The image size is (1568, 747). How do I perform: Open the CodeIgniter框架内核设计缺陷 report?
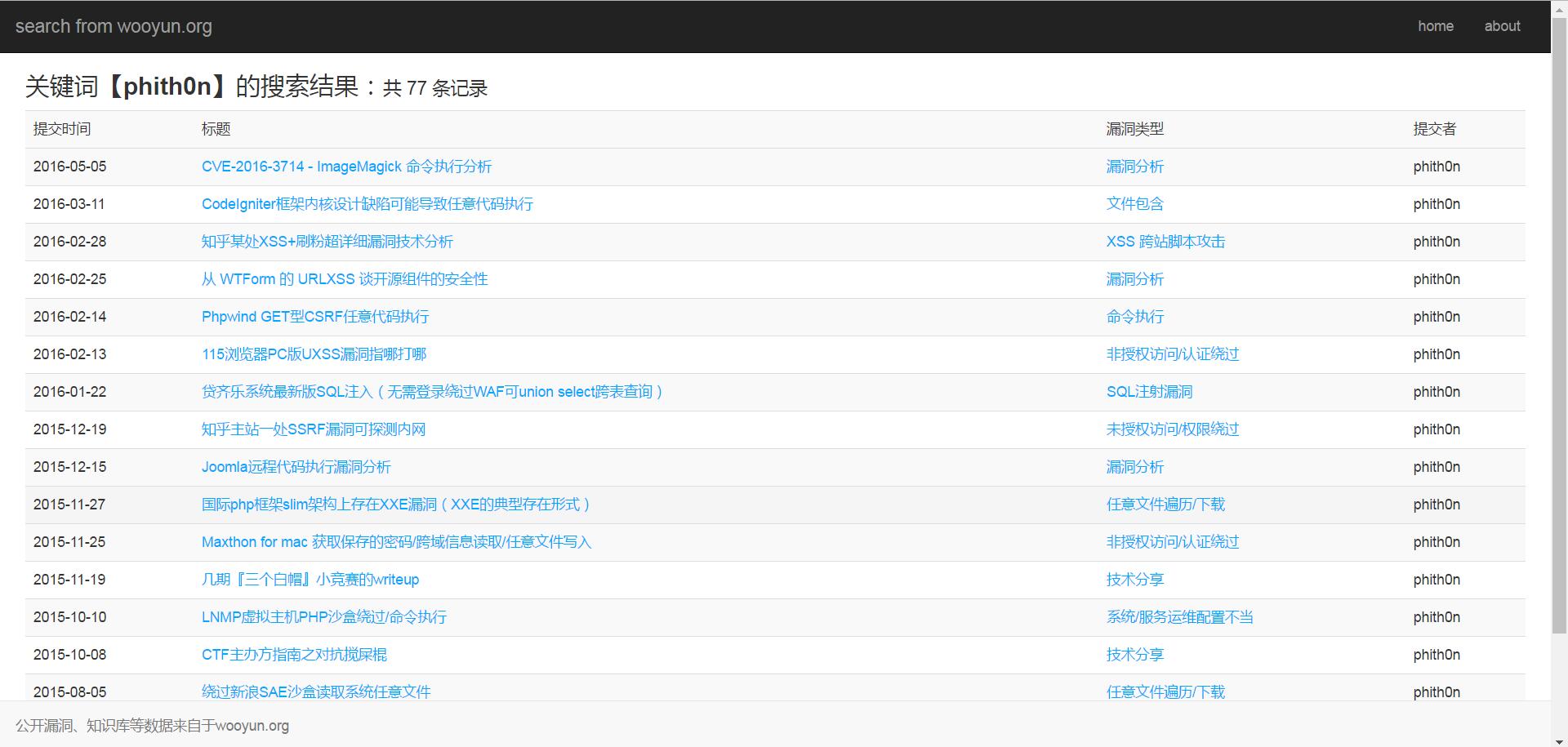click(367, 204)
